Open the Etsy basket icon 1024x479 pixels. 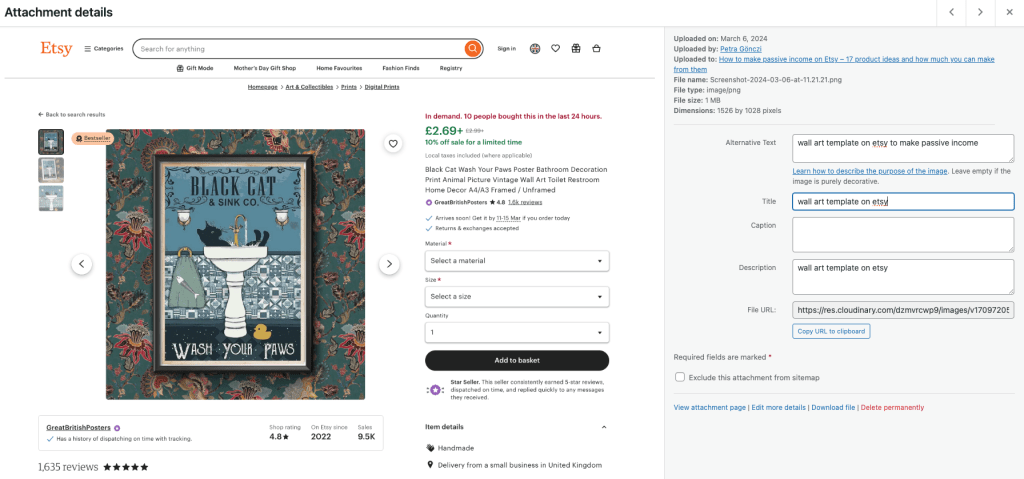point(597,48)
